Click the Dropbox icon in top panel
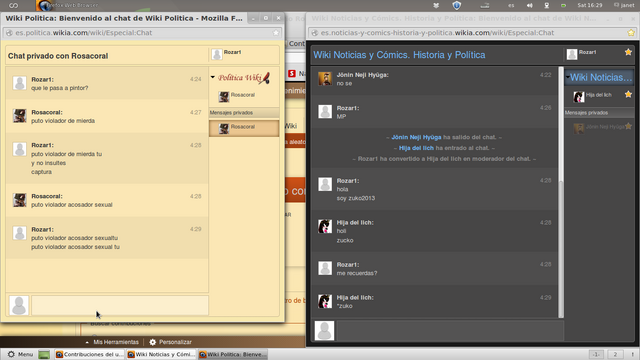Viewport: 640px width, 360px height. [436, 5]
